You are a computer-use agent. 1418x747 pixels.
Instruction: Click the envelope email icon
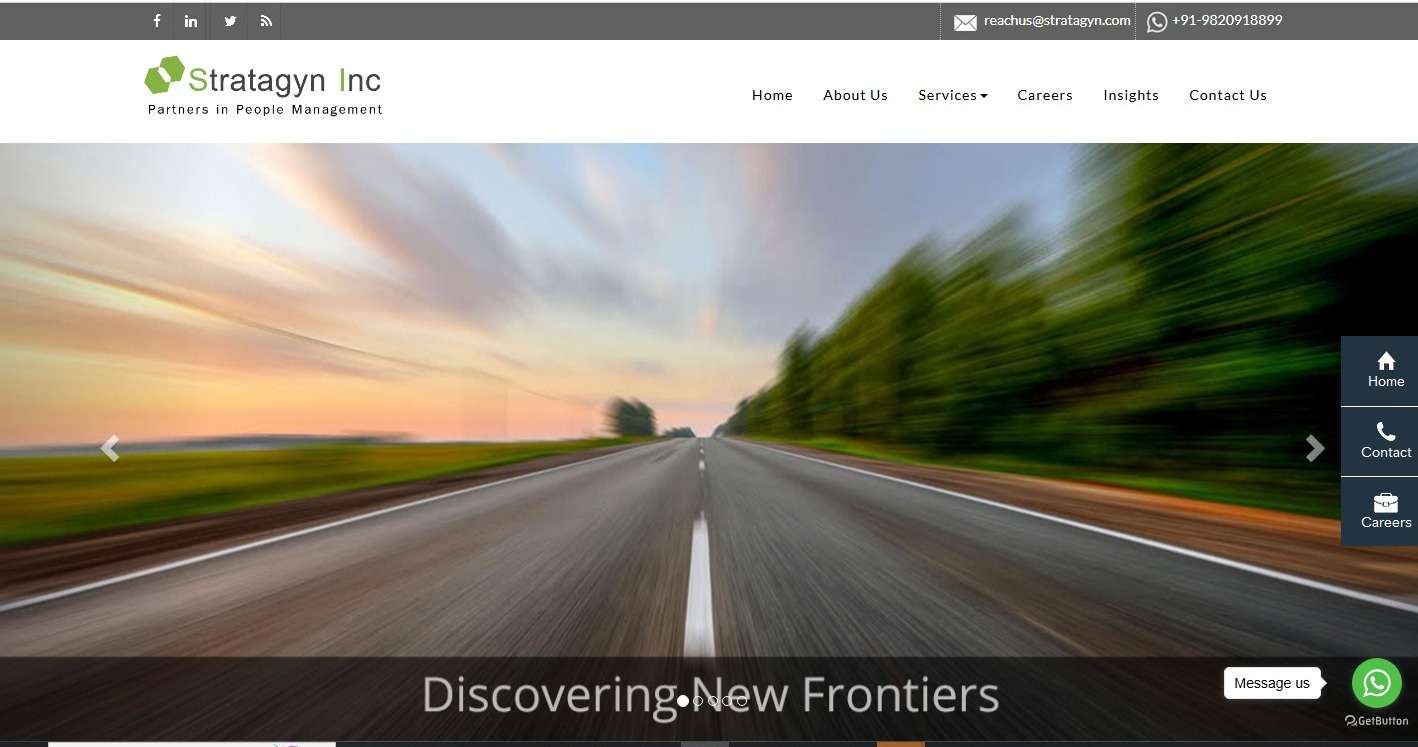[x=965, y=22]
